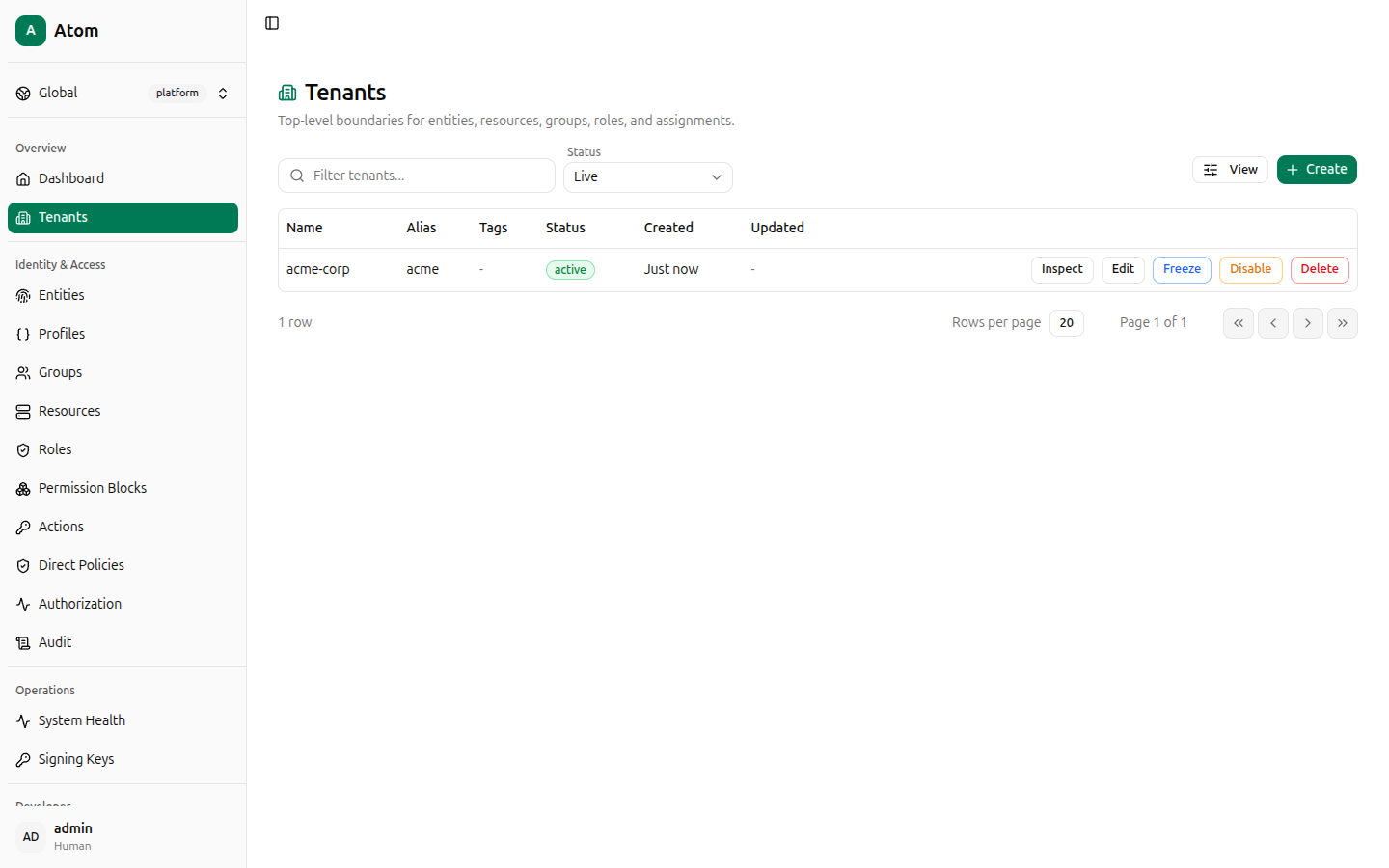Image resolution: width=1389 pixels, height=868 pixels.
Task: Click the Groups people icon
Action: (x=23, y=373)
